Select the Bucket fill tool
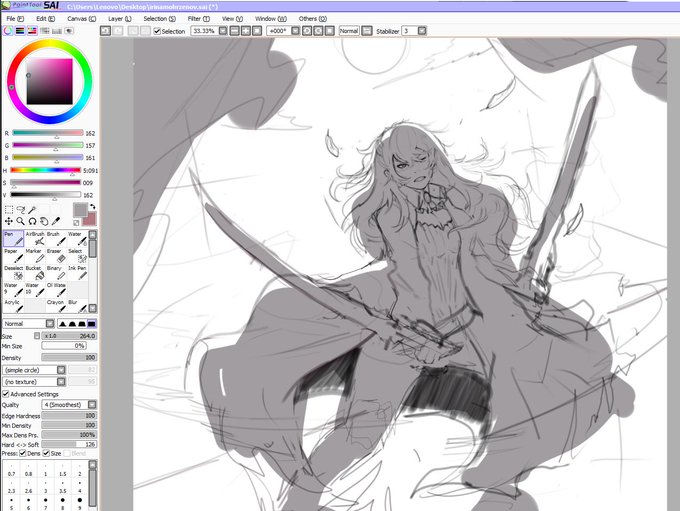The height and width of the screenshot is (511, 680). click(35, 272)
